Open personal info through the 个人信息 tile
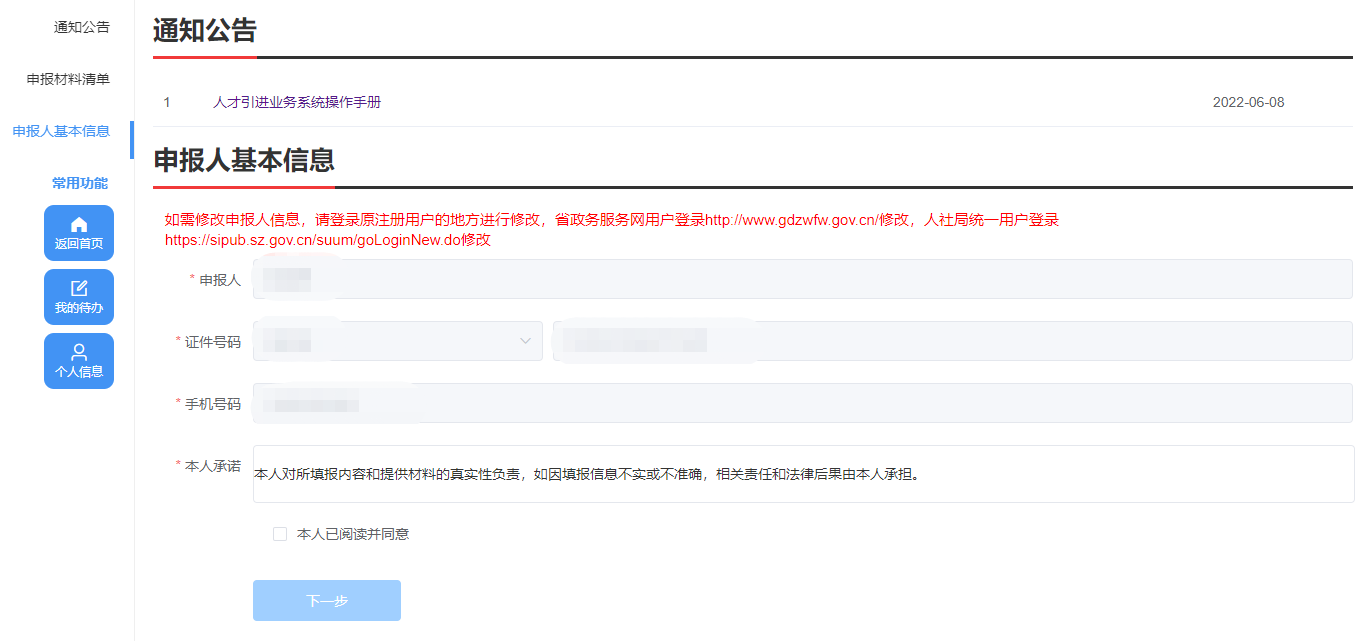Screen dimensions: 1366x641 [78, 360]
